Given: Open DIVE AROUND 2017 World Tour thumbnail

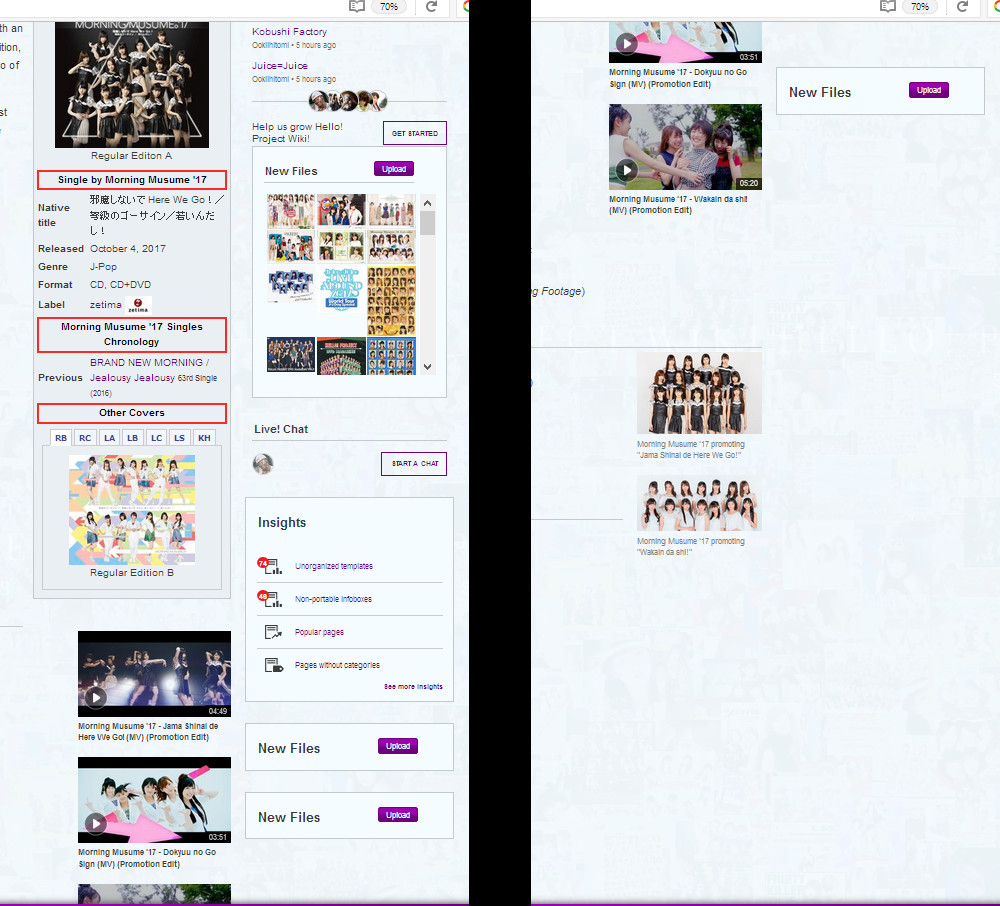Looking at the screenshot, I should (341, 289).
